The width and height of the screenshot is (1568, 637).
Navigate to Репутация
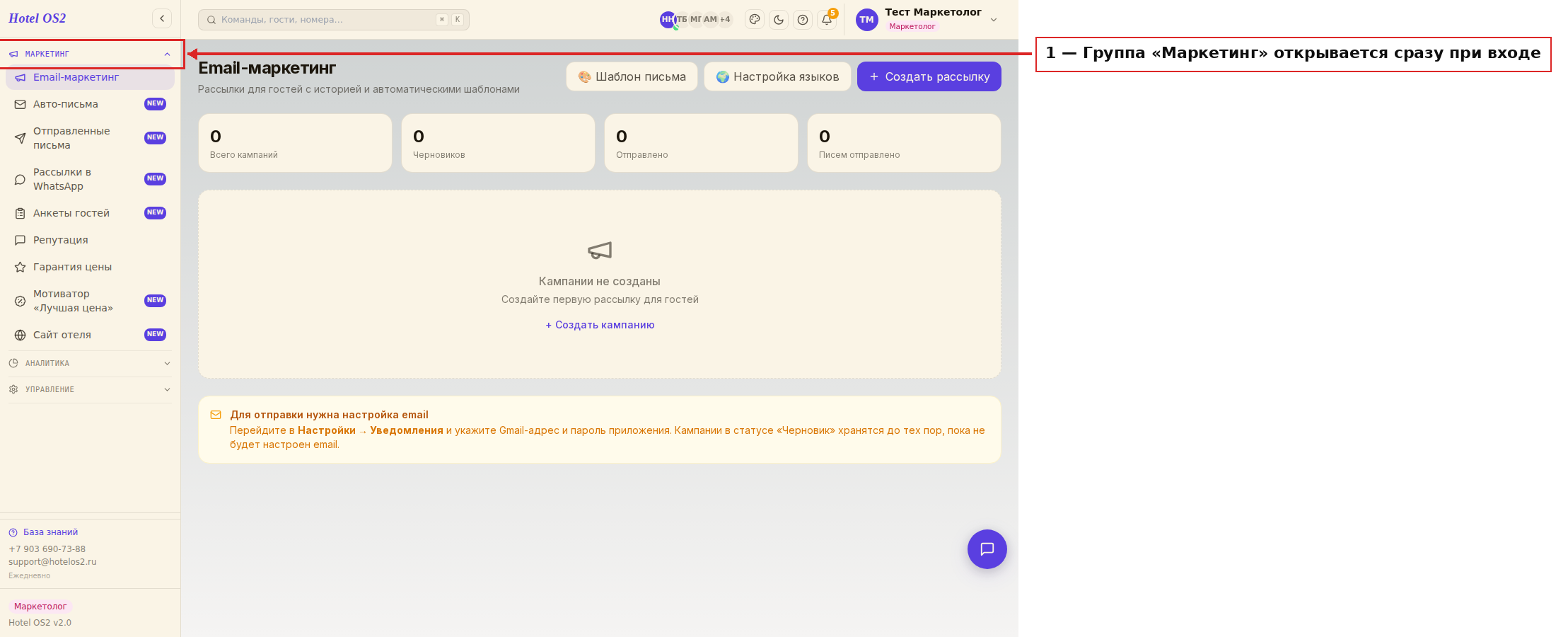pyautogui.click(x=90, y=240)
